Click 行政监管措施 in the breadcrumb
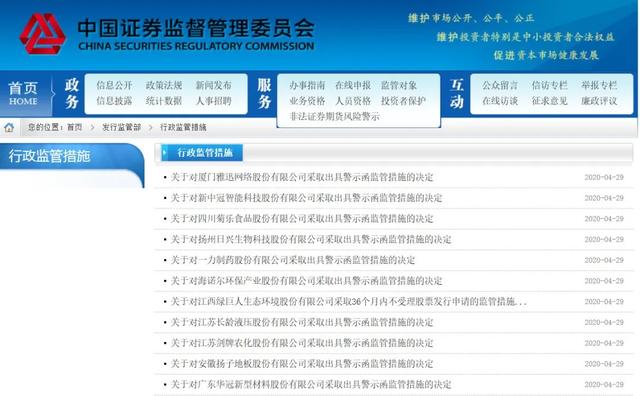This screenshot has height=396, width=640. pos(183,127)
